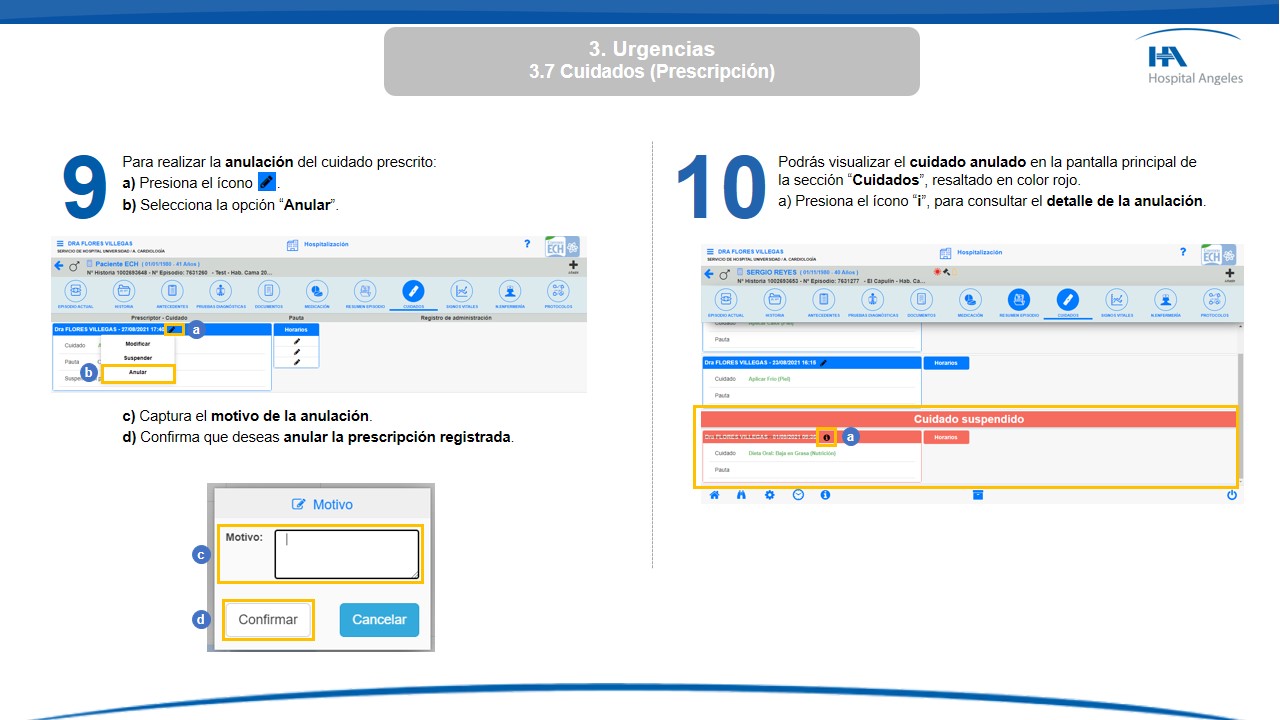Screen dimensions: 1280x720
Task: Click the home icon in bottom toolbar
Action: [x=714, y=495]
